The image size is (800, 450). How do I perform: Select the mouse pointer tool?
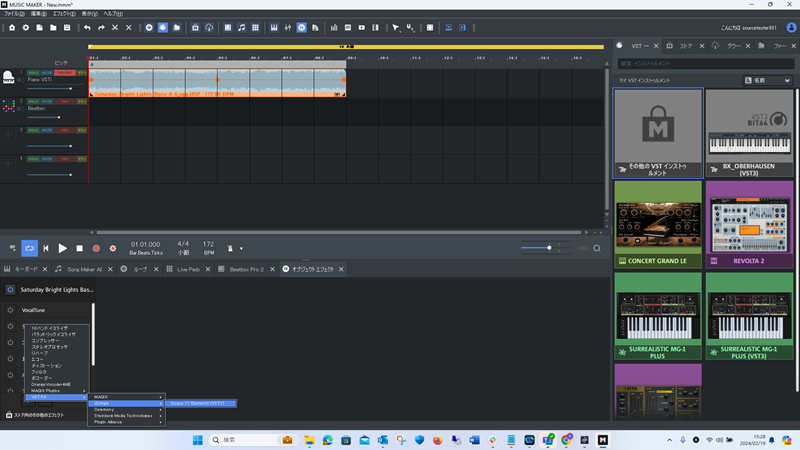point(395,28)
